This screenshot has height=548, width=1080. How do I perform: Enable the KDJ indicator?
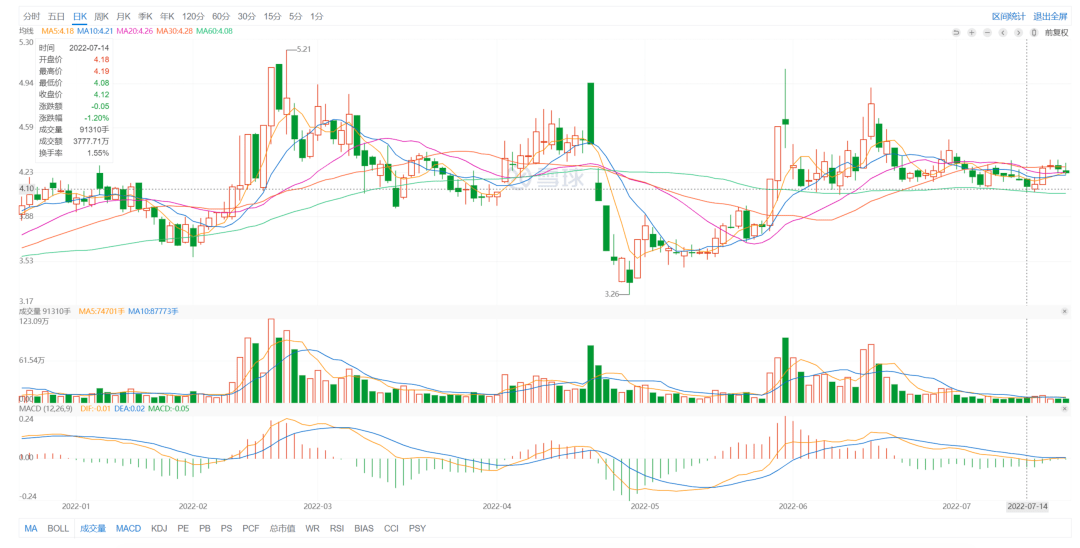[x=159, y=528]
